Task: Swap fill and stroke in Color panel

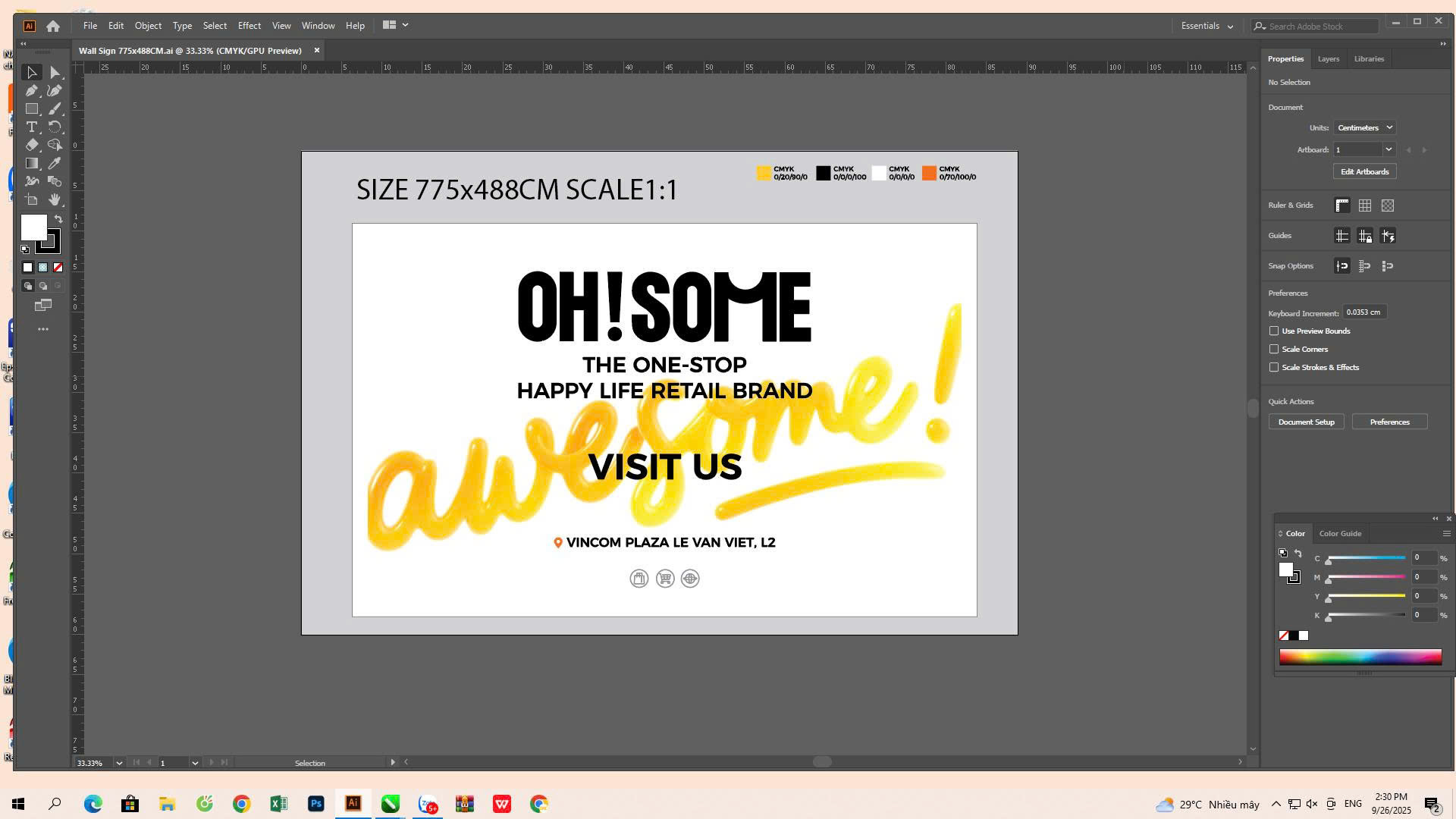Action: pyautogui.click(x=1298, y=554)
